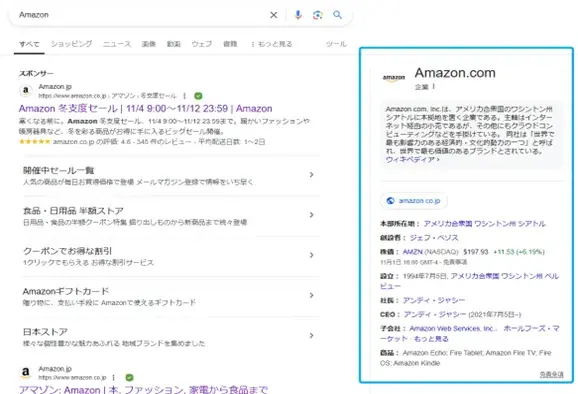The width and height of the screenshot is (578, 394).
Task: Open the アンディ・ジャシー link beside 社長
Action: 434,300
